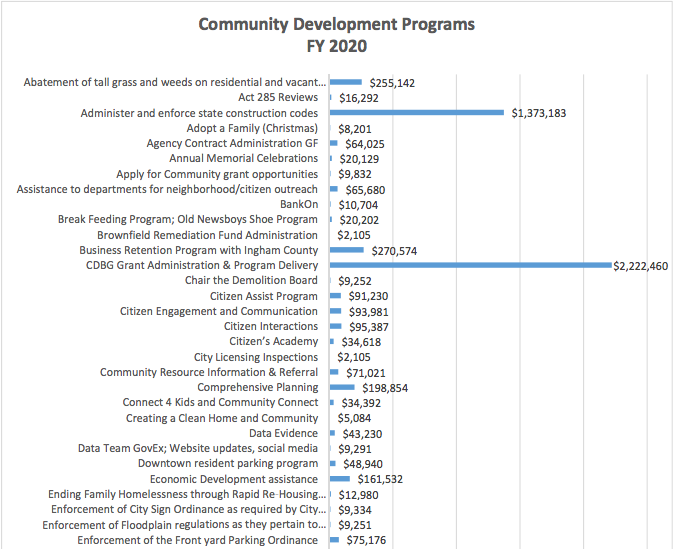Select Enforcement of the Front yard Parking Ordinance
Viewport: 674px width, 549px height.
[197, 540]
